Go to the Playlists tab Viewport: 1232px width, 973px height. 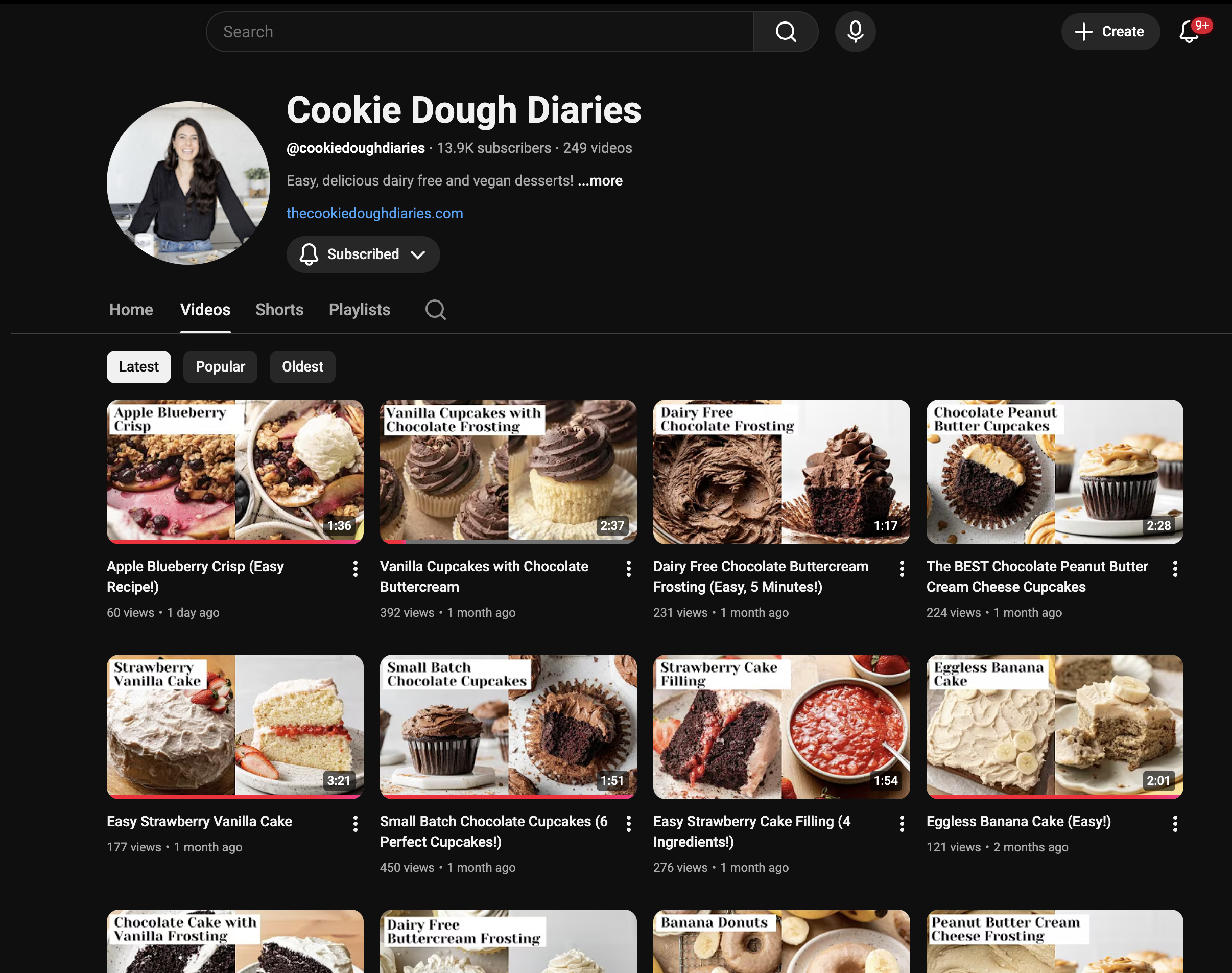(x=359, y=310)
